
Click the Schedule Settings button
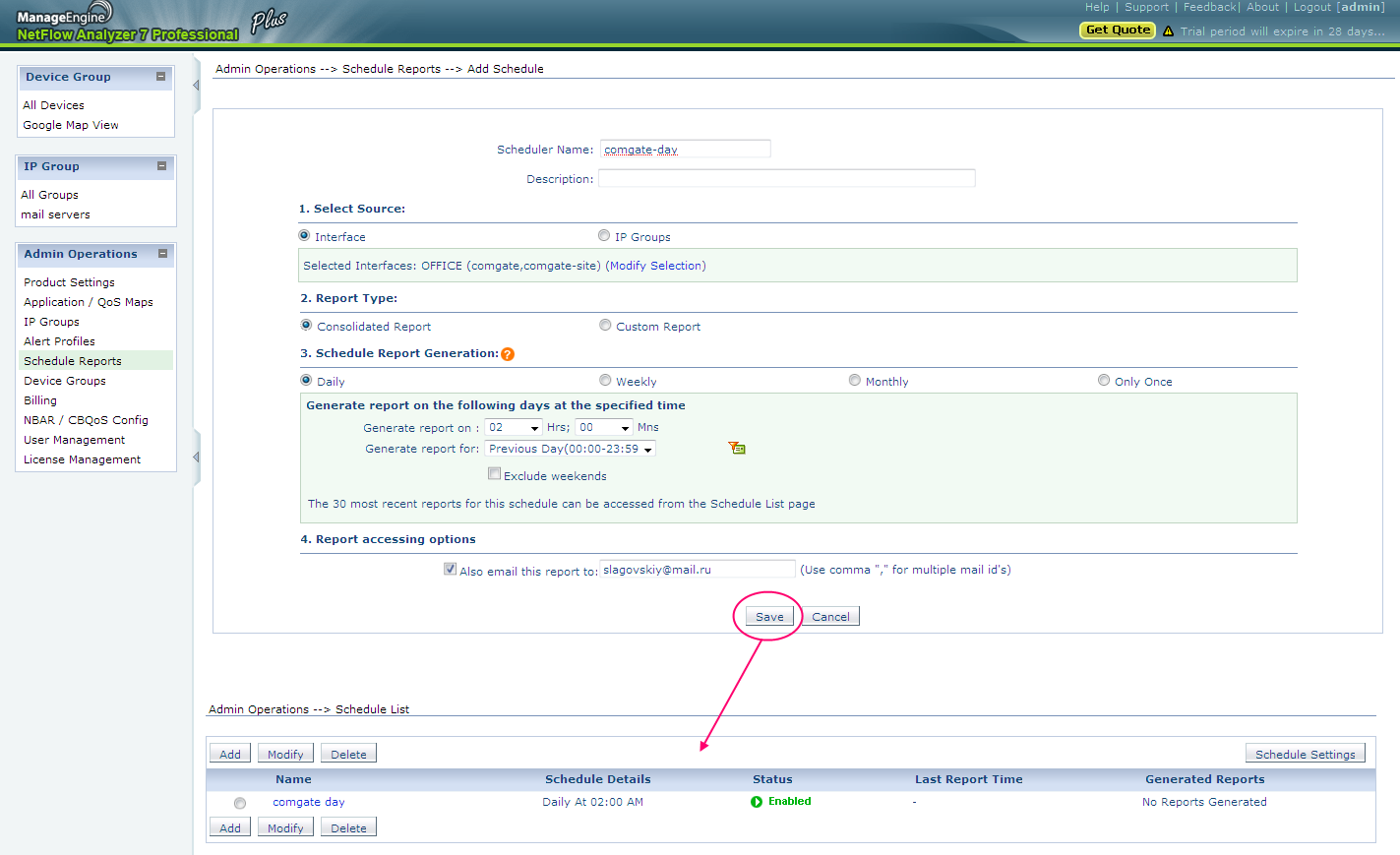[1305, 754]
